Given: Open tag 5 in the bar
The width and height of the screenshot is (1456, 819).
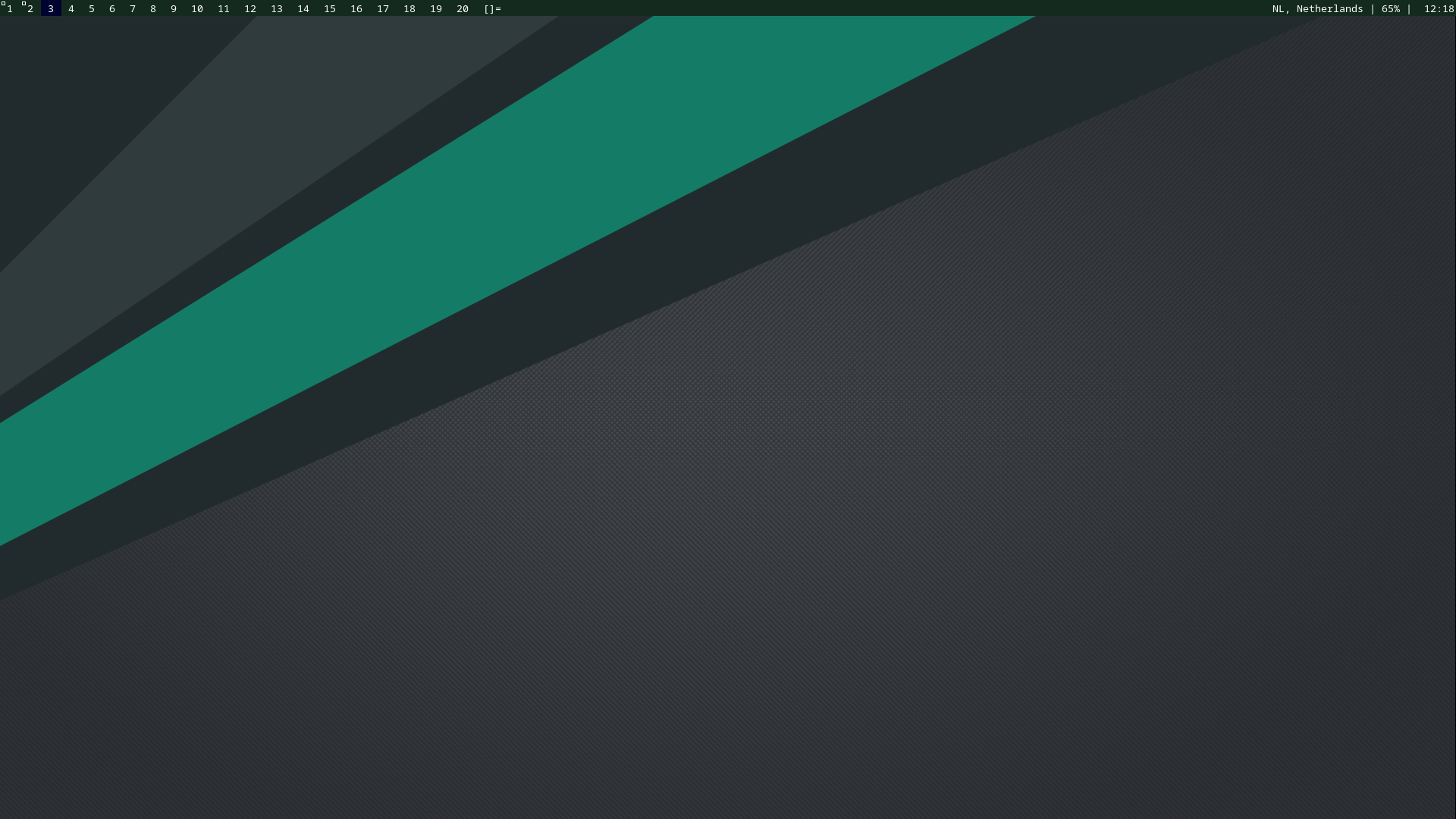Looking at the screenshot, I should click(92, 9).
